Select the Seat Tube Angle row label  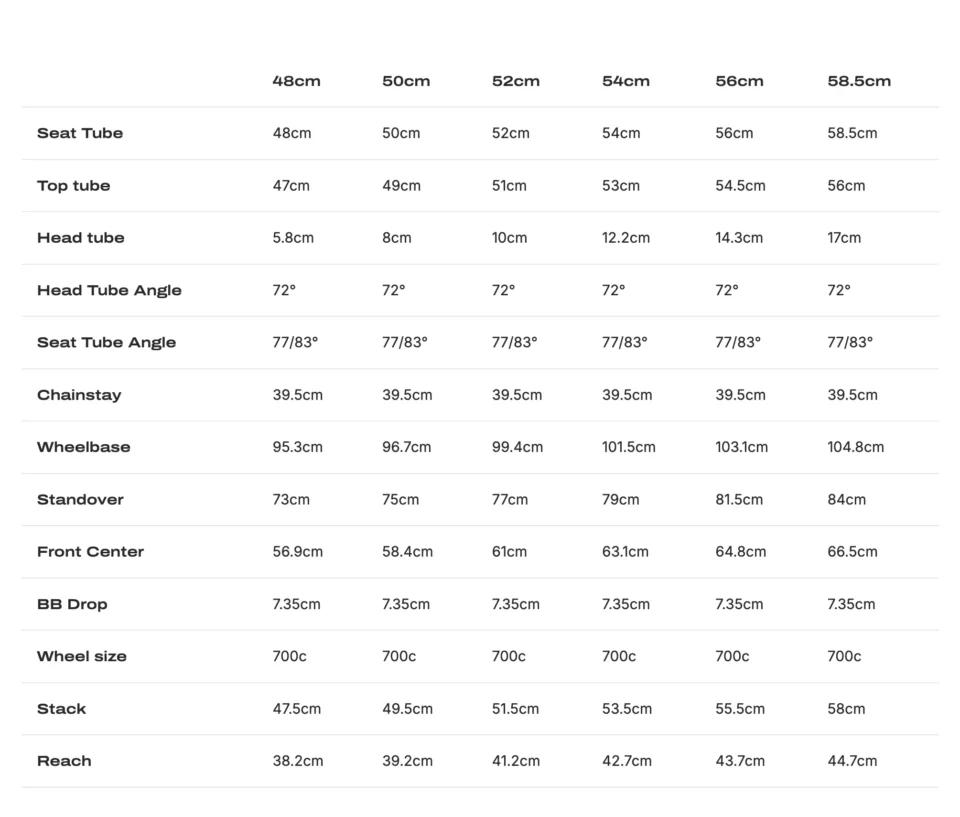(107, 342)
